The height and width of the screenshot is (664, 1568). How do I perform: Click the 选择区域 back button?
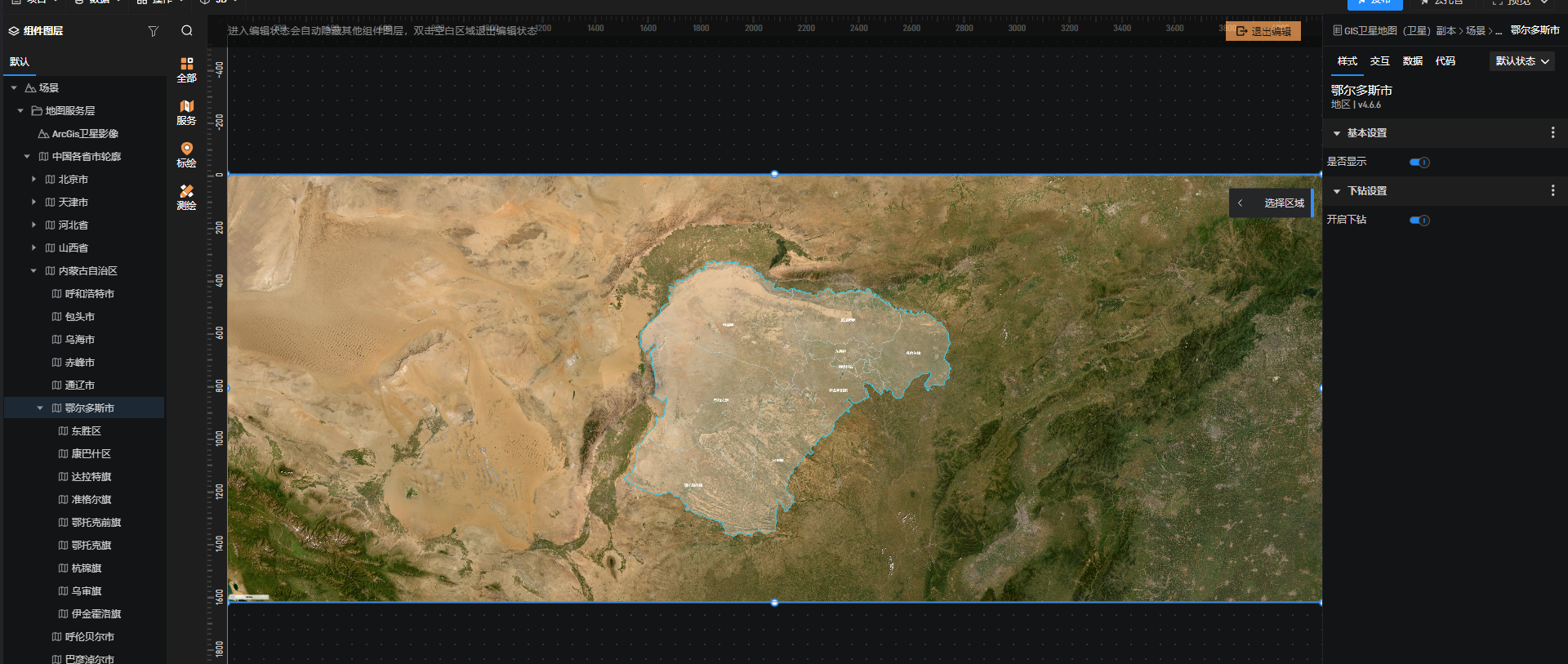(x=1240, y=203)
